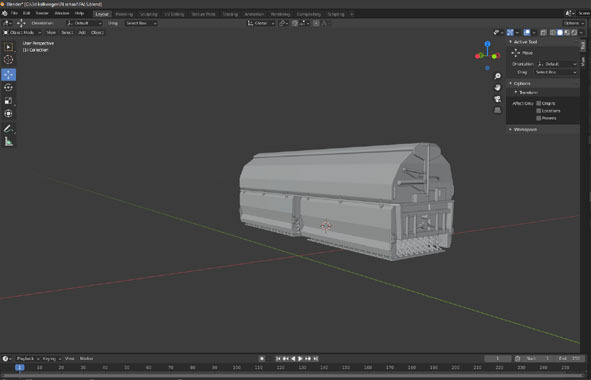The width and height of the screenshot is (591, 380).
Task: Select the Annotate tool
Action: (8, 129)
